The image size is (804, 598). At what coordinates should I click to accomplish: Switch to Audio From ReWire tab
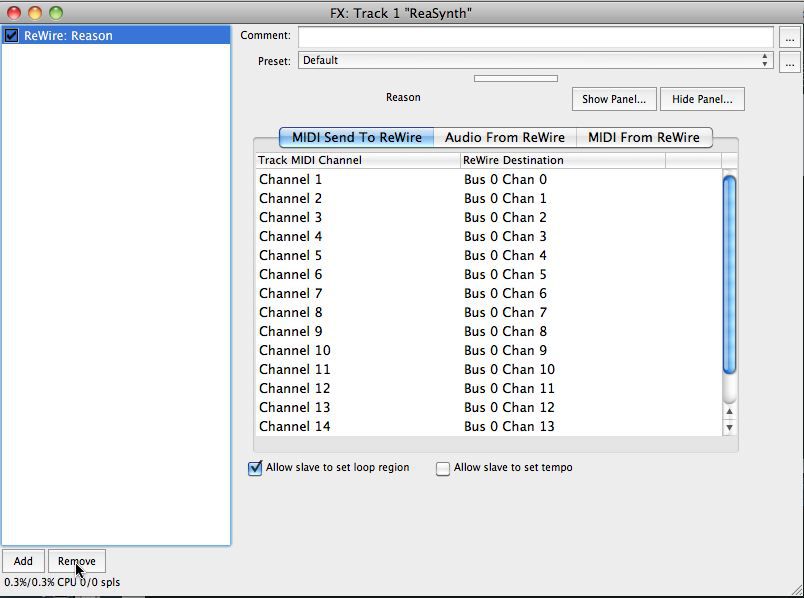pyautogui.click(x=505, y=137)
